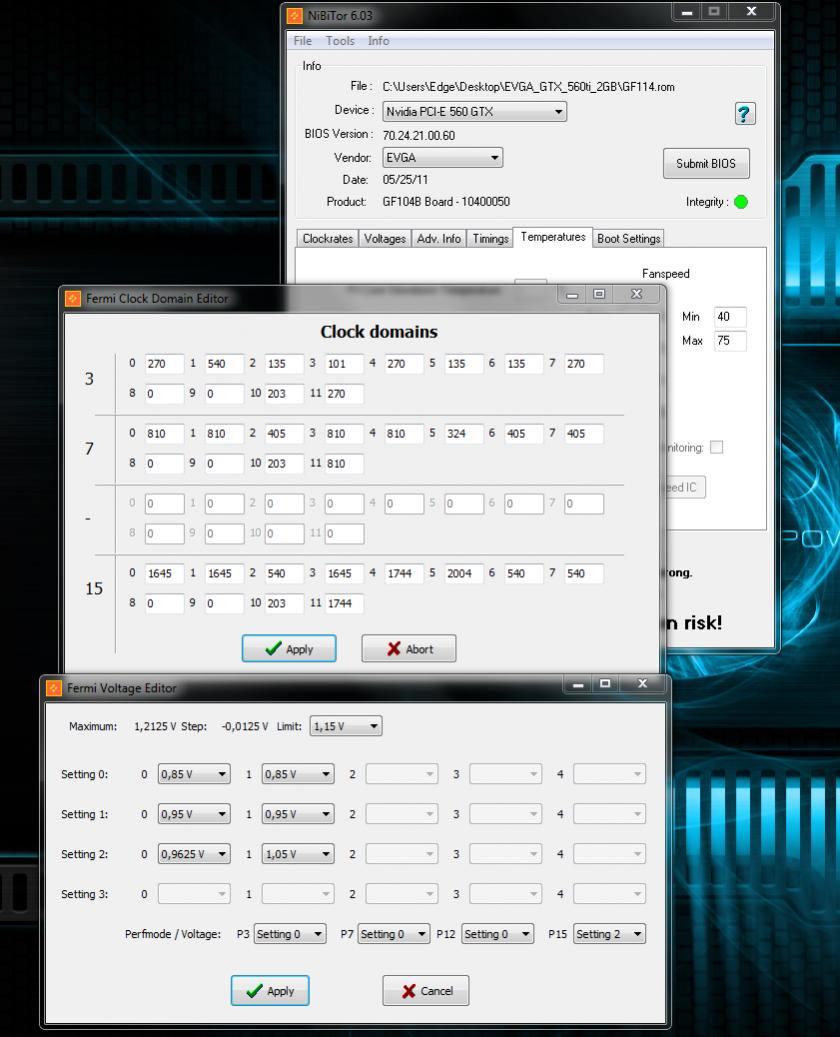Click domain 3 field 11 showing 270
Image resolution: width=840 pixels, height=1037 pixels.
pyautogui.click(x=344, y=394)
